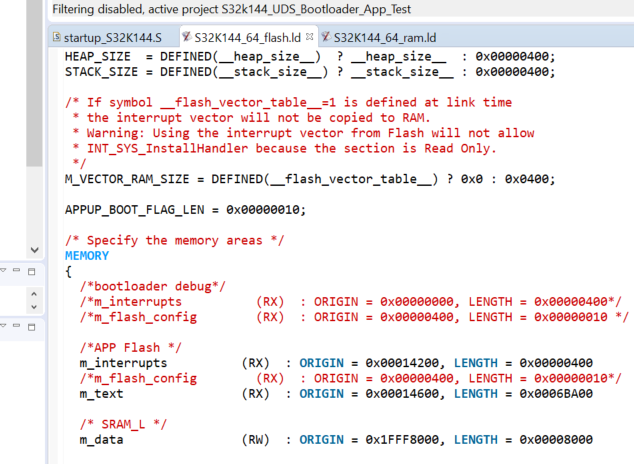
Task: Click the small down arrow in the middle left panel
Action: pos(34,307)
